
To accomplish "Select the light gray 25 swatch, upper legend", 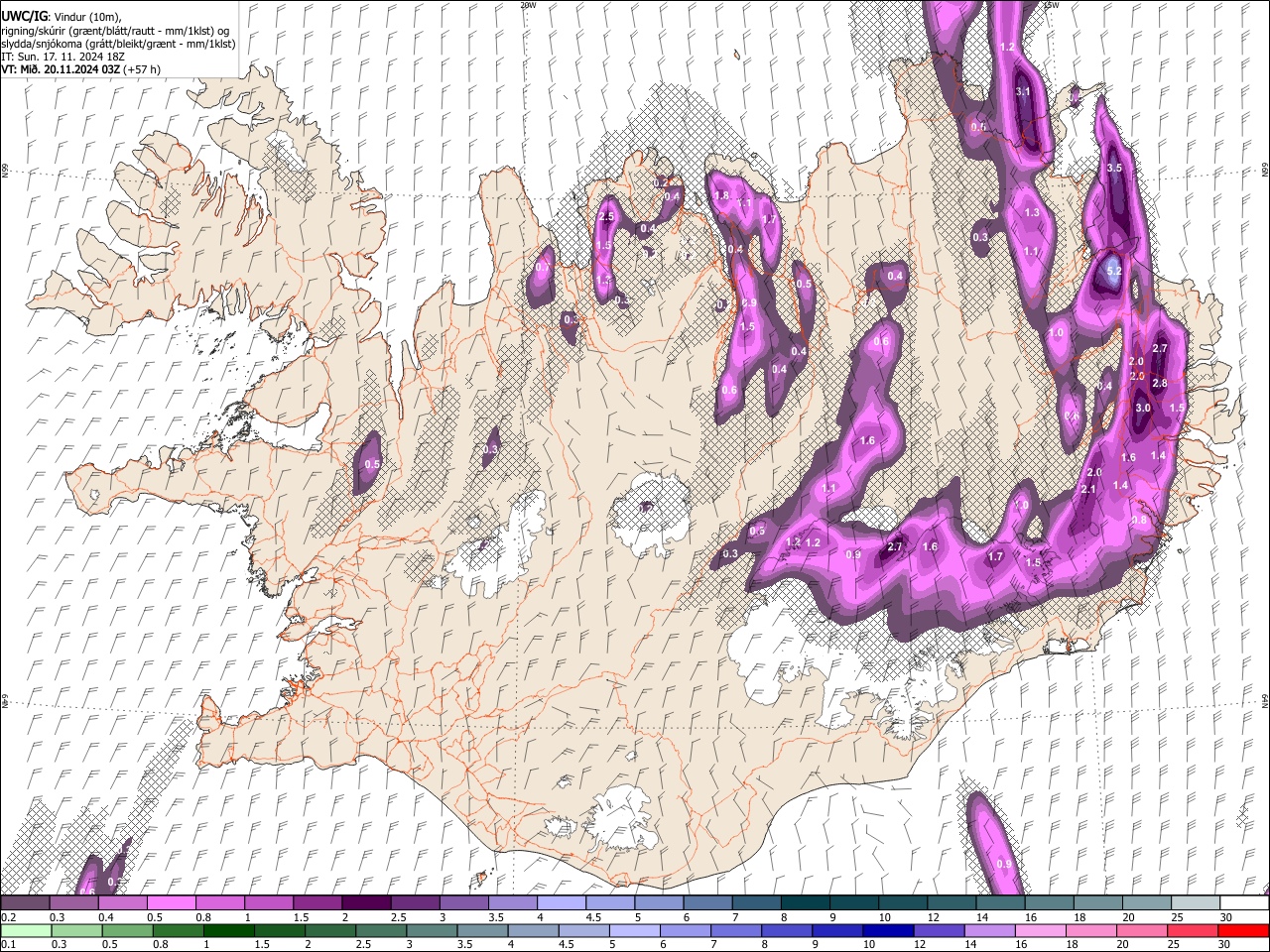I will [x=1196, y=903].
